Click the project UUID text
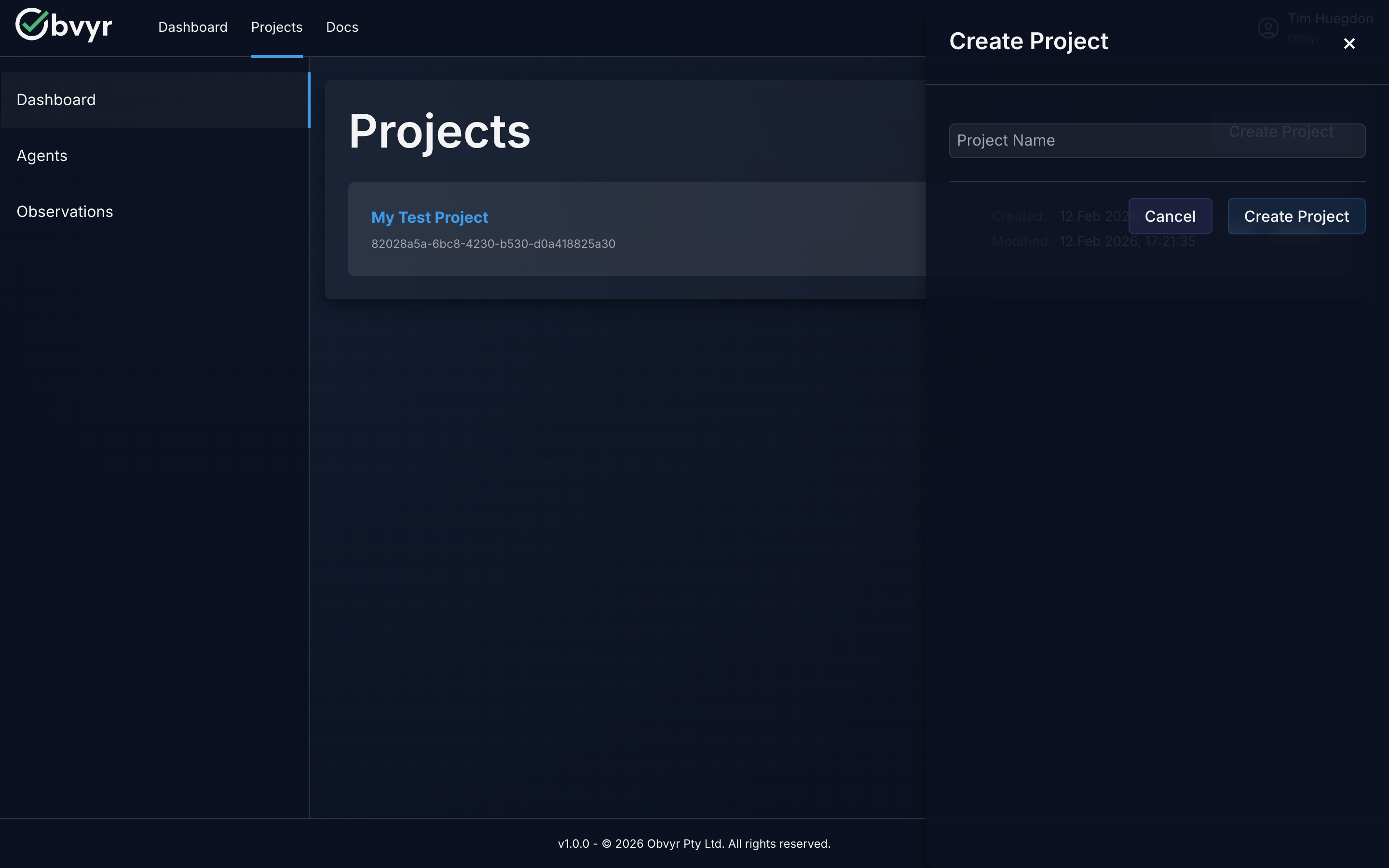This screenshot has height=868, width=1389. 493,244
